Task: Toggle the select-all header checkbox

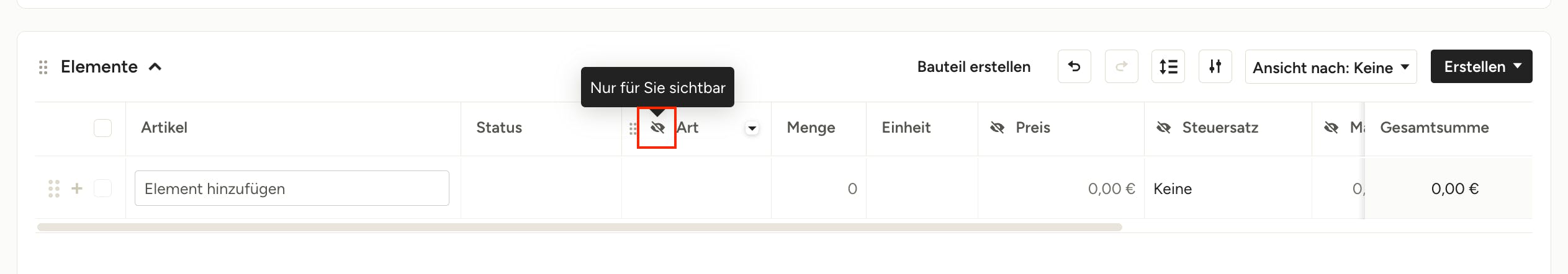Action: point(102,128)
